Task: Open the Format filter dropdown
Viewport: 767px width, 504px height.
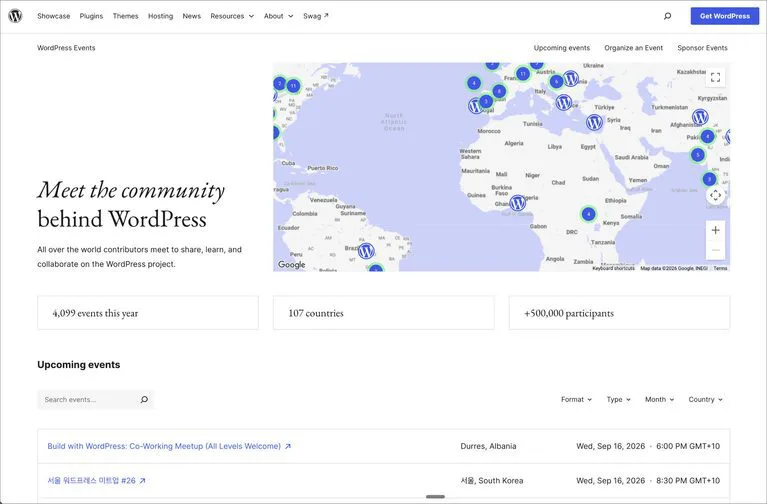Action: click(576, 399)
